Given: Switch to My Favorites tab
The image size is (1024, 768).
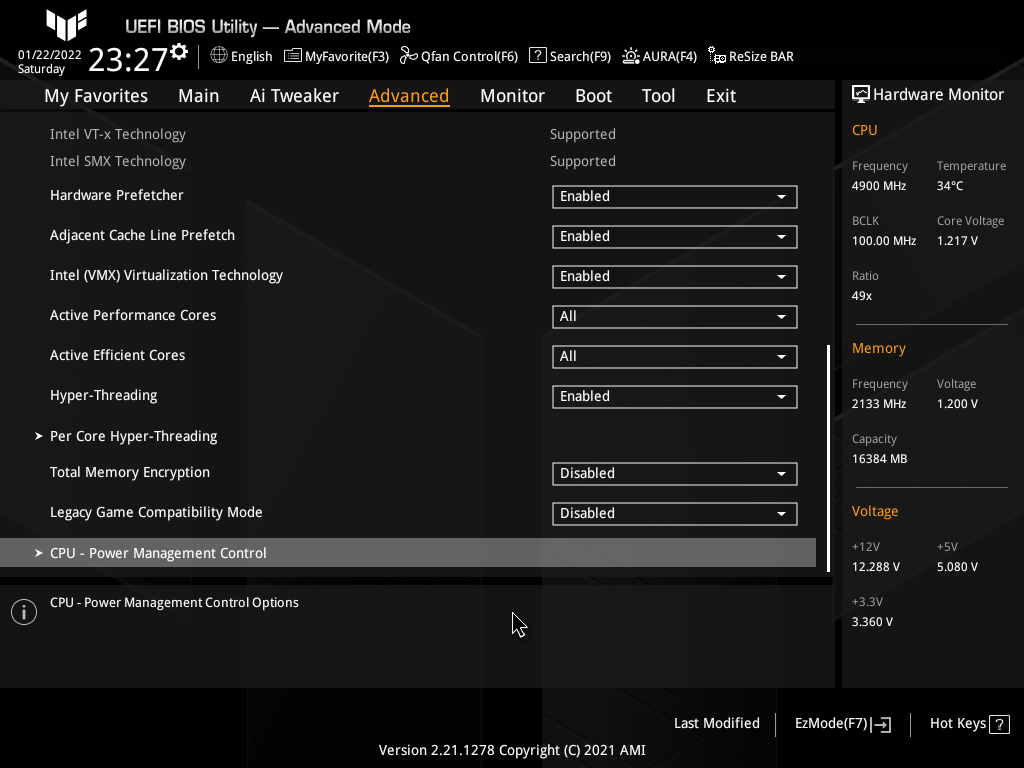Looking at the screenshot, I should pos(96,96).
